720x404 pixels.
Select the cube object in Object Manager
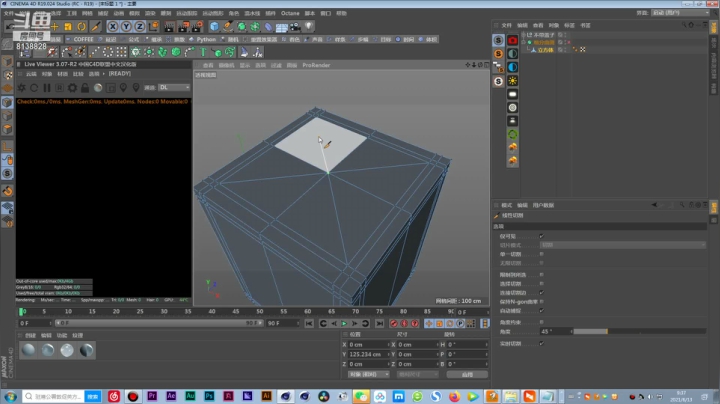point(545,50)
